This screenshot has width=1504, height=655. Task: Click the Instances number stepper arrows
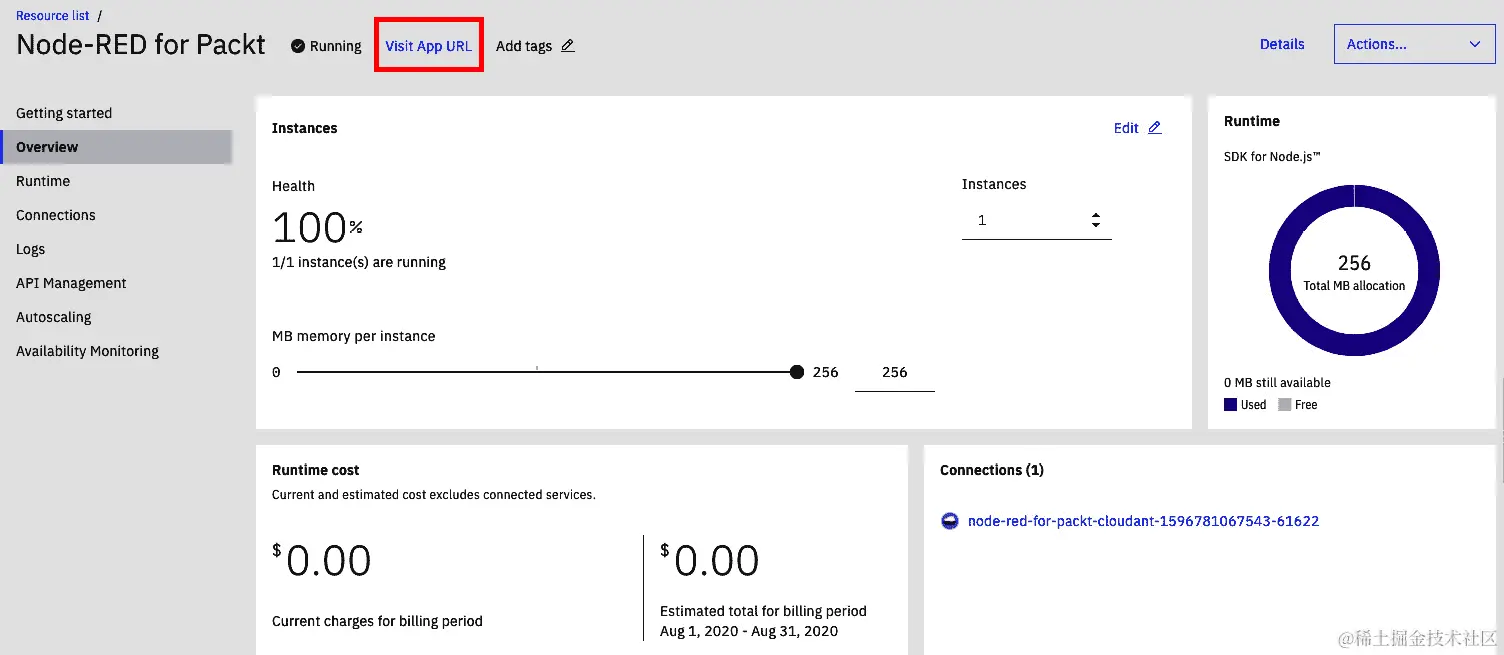pyautogui.click(x=1096, y=220)
